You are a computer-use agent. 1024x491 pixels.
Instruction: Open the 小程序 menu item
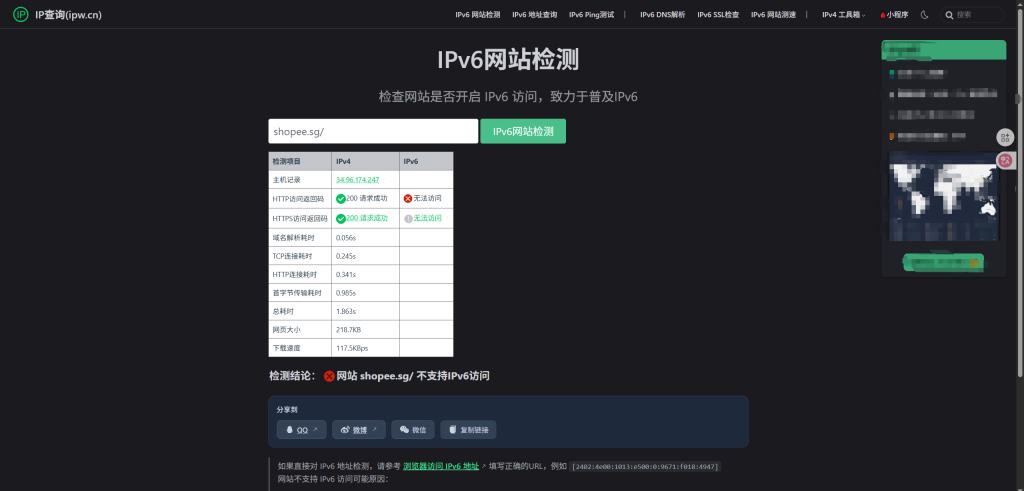coord(894,15)
